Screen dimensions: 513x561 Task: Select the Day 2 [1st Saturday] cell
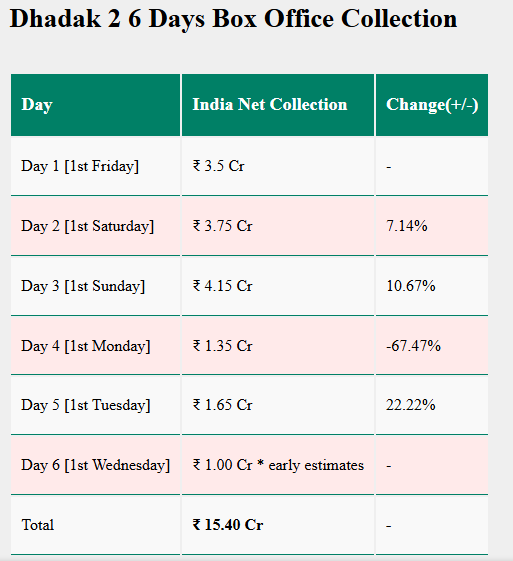pos(95,226)
